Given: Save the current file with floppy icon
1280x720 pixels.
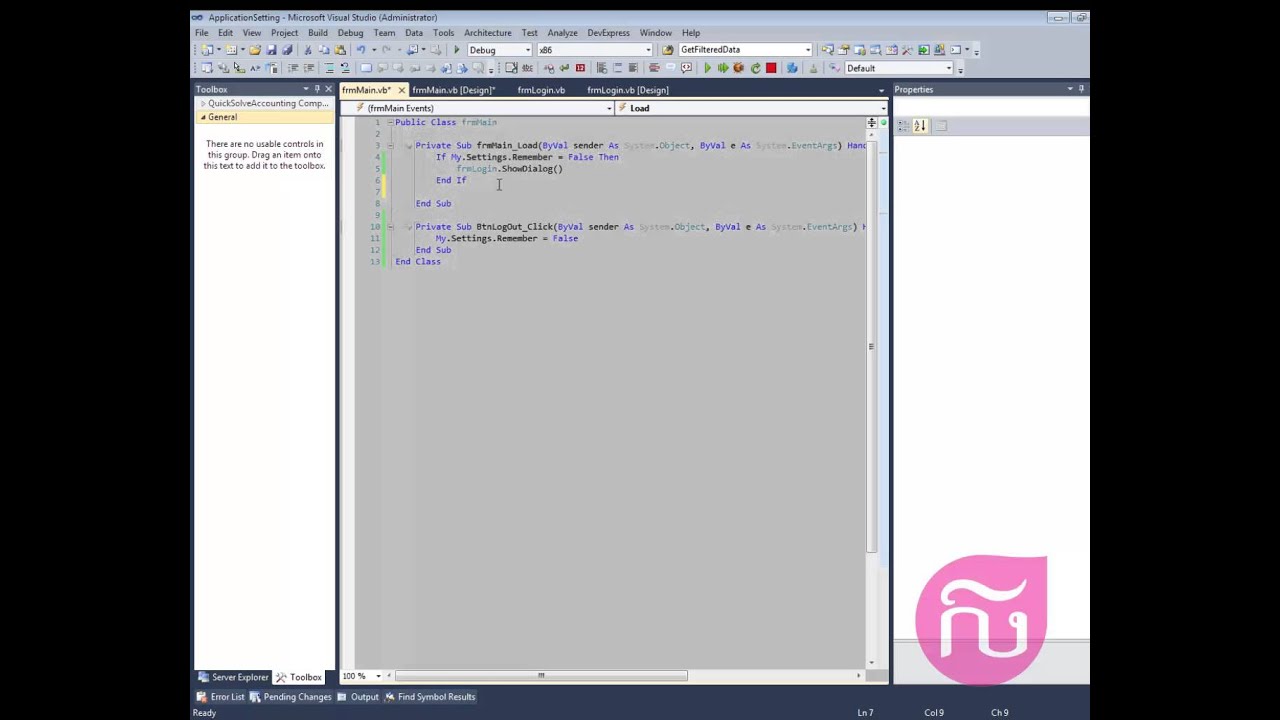Looking at the screenshot, I should coord(271,50).
